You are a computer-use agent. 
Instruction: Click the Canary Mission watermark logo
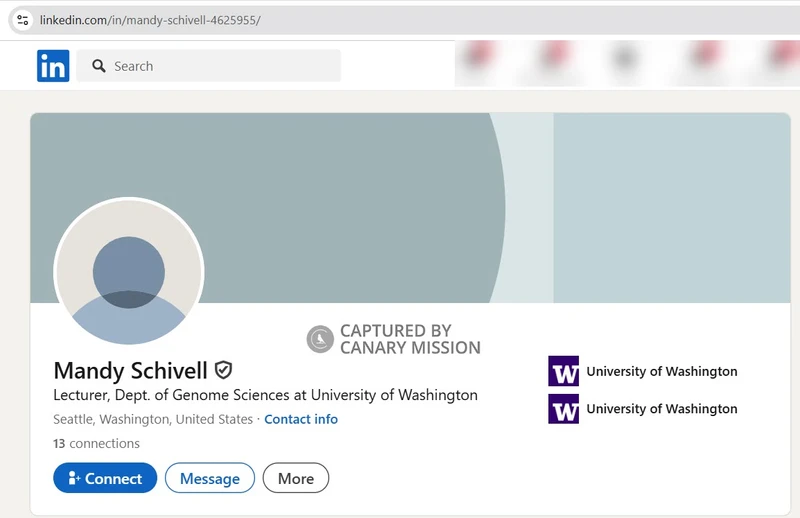click(x=320, y=339)
